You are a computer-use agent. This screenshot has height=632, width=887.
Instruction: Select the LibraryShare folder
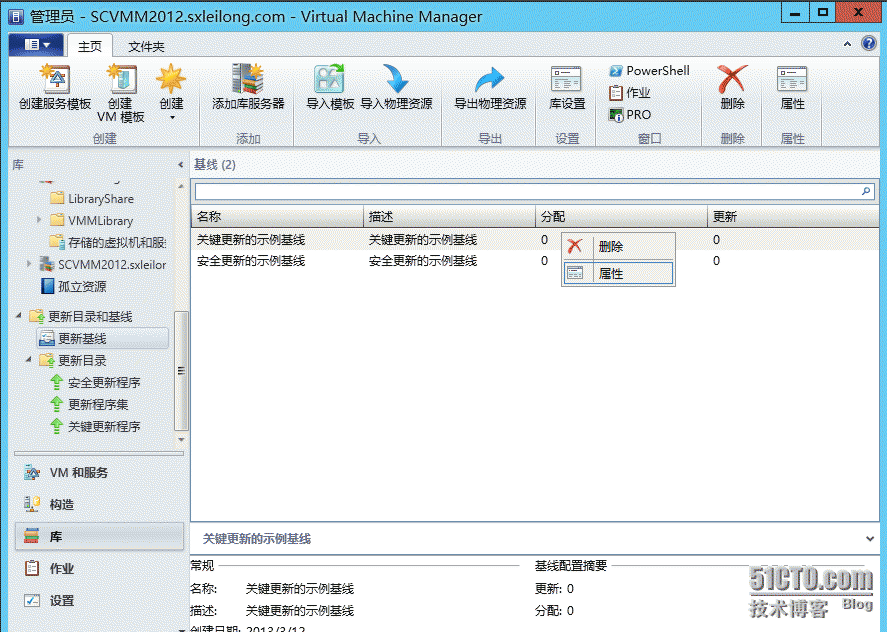point(92,199)
